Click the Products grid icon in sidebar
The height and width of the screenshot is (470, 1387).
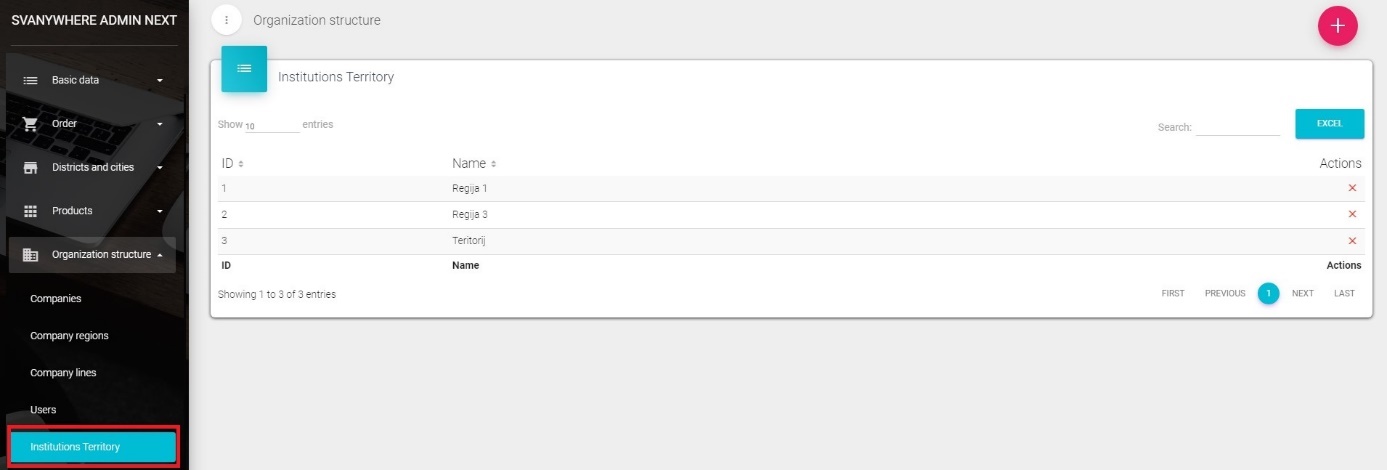pos(30,211)
